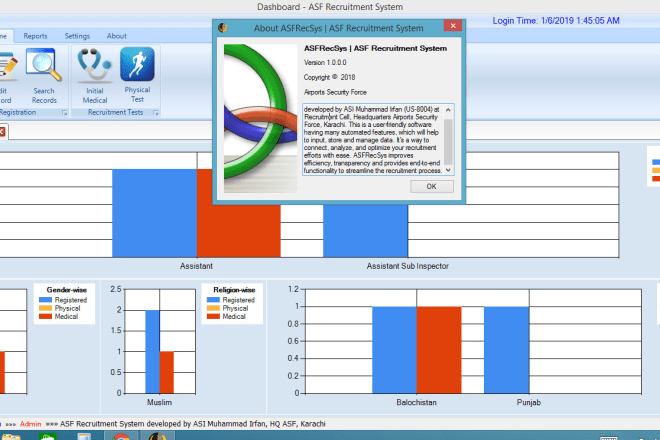Expand Recruitment Tests group launcher
660x440 pixels.
[156, 113]
